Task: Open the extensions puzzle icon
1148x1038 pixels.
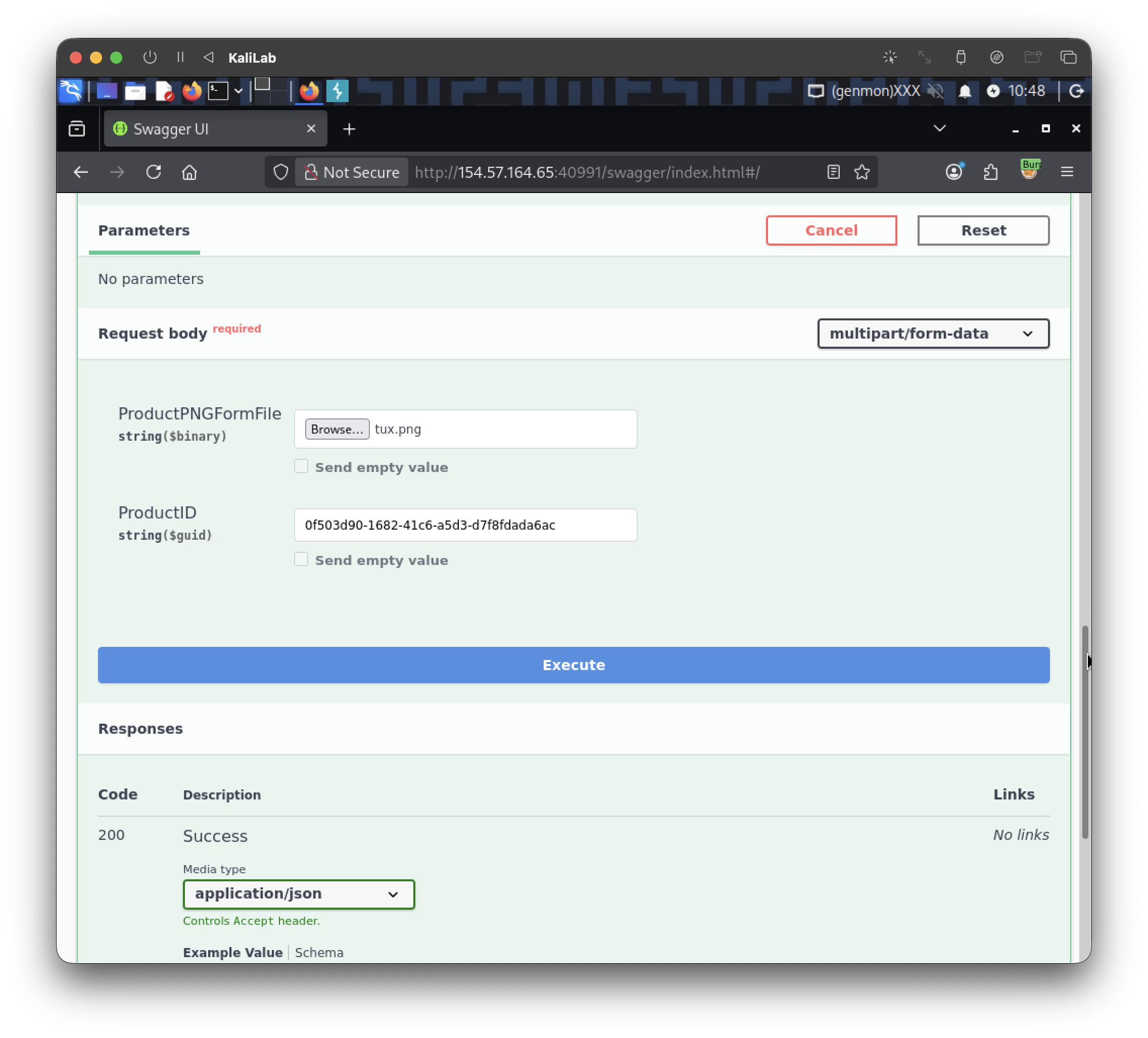Action: (x=991, y=172)
